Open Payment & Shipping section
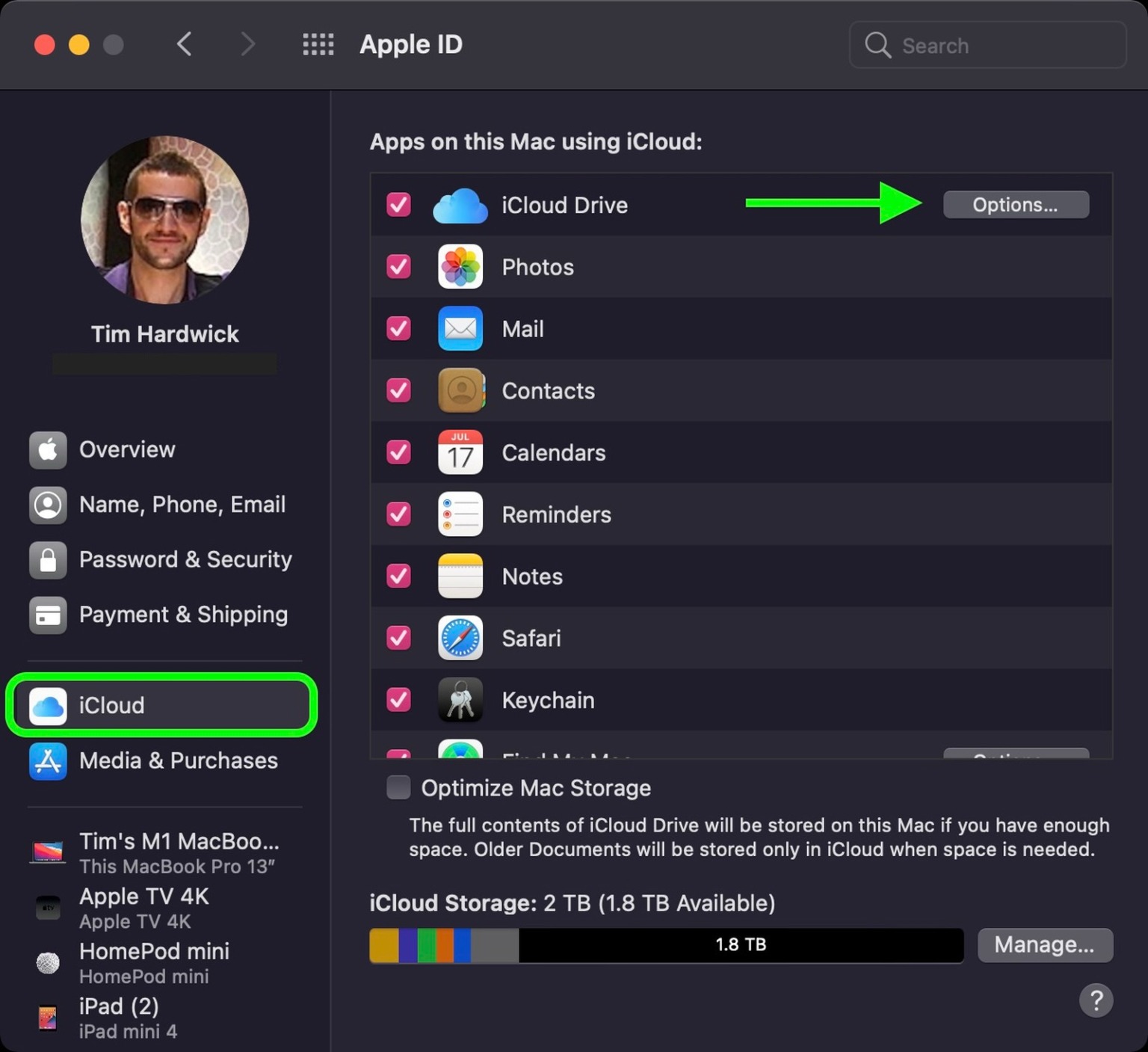This screenshot has width=1148, height=1052. point(164,615)
